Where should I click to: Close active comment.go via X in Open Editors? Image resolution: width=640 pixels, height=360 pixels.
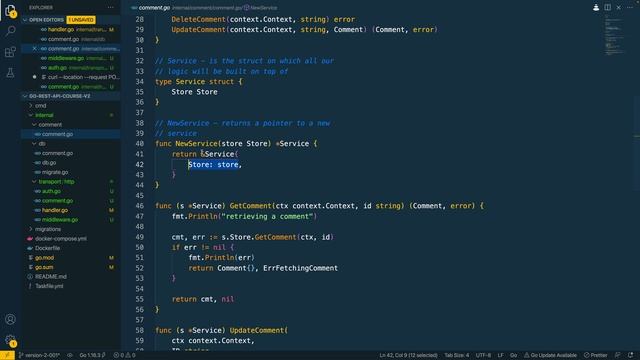(34, 49)
